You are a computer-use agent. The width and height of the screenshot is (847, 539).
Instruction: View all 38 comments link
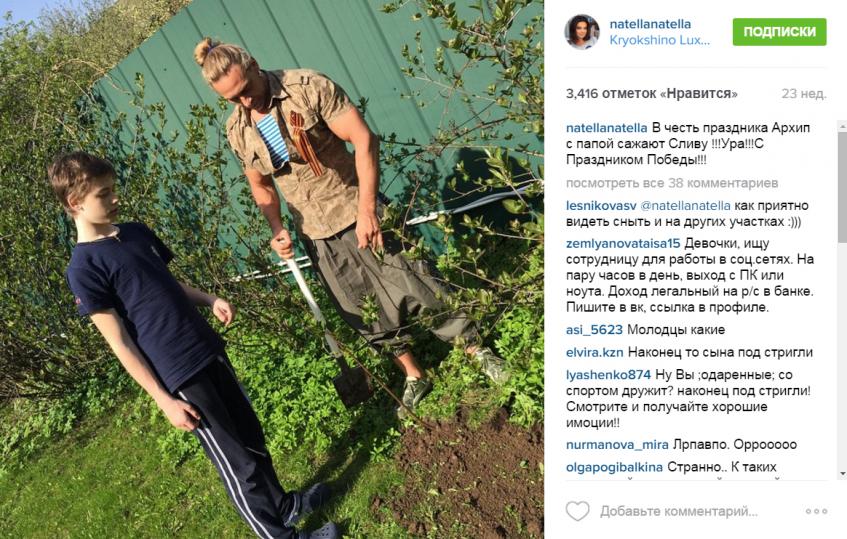pyautogui.click(x=672, y=183)
